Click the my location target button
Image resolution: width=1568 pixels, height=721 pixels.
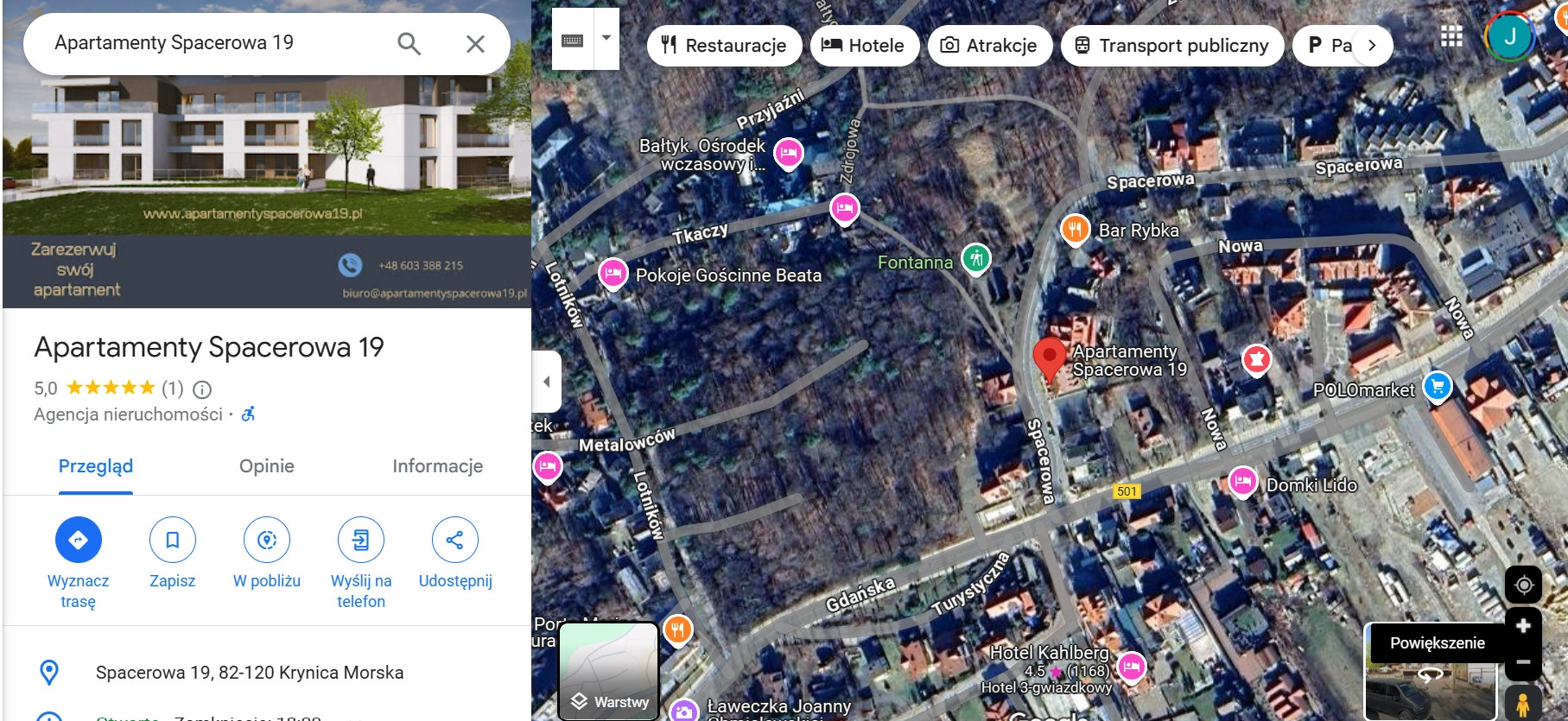(1523, 585)
